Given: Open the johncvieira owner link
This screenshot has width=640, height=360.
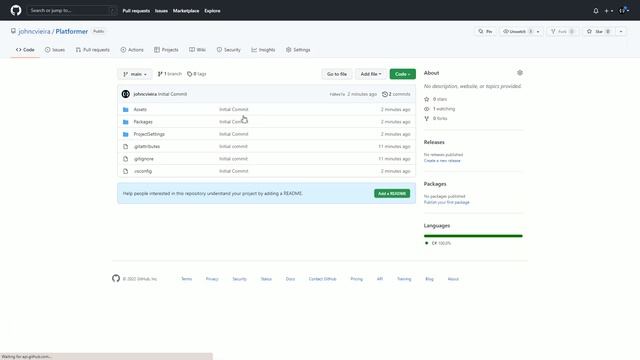Looking at the screenshot, I should 34,31.
